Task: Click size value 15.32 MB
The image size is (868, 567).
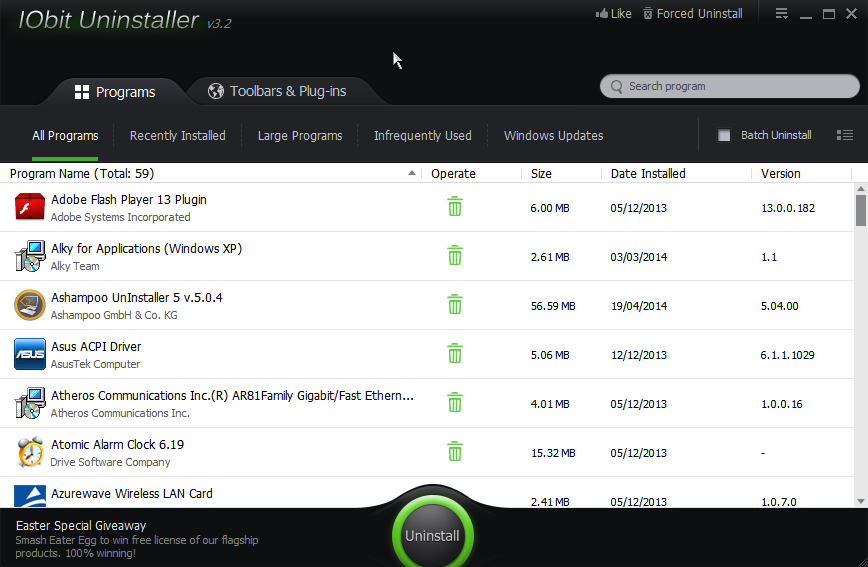Action: tap(553, 453)
